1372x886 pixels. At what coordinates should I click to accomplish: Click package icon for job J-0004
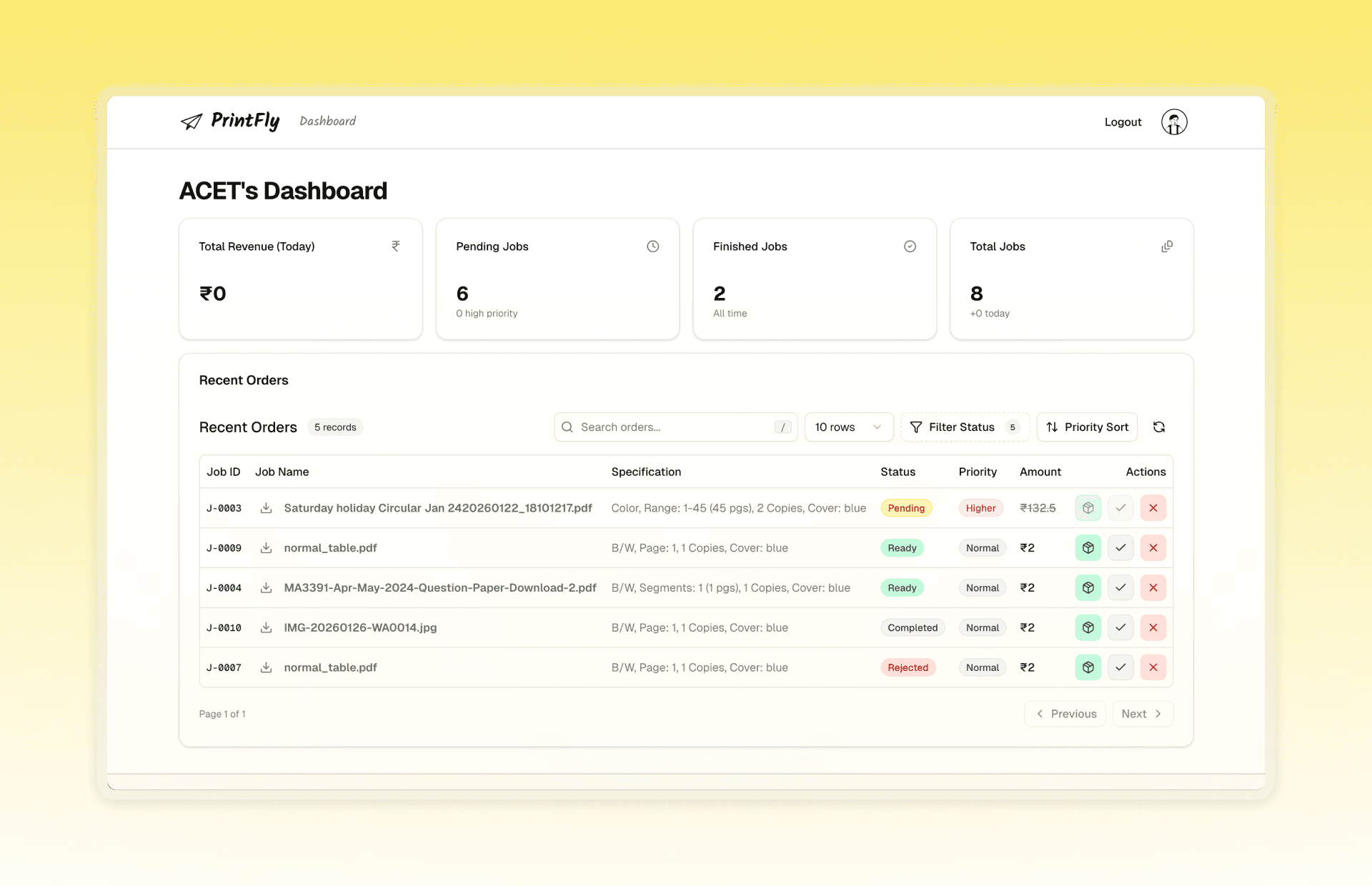point(1088,587)
